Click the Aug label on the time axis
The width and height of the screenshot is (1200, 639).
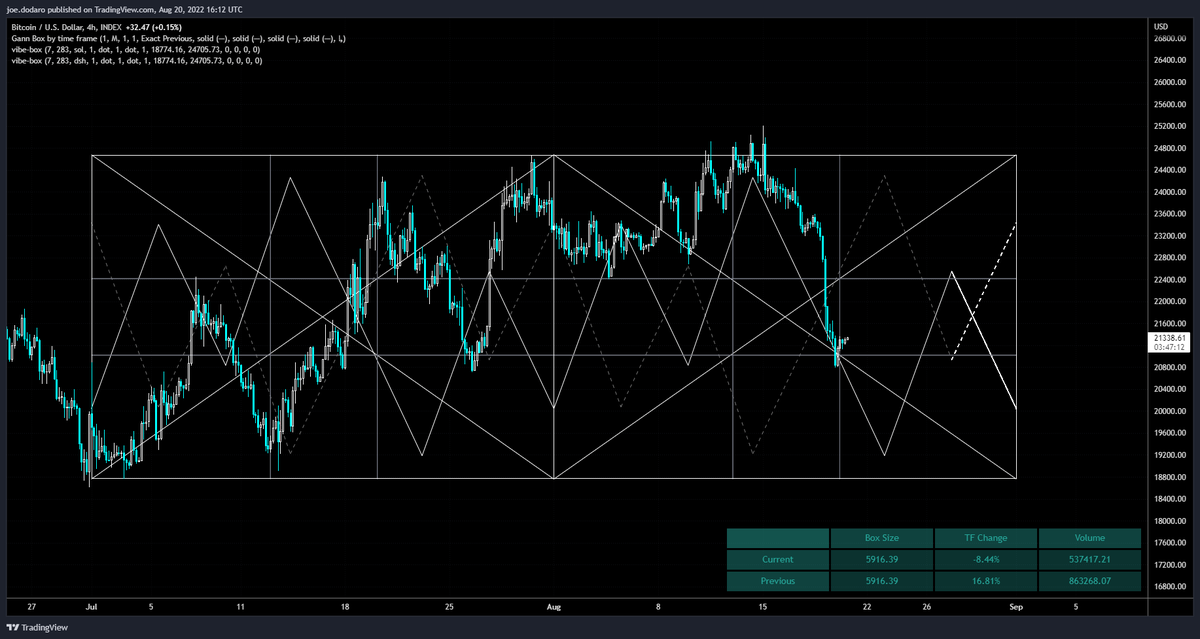[555, 606]
